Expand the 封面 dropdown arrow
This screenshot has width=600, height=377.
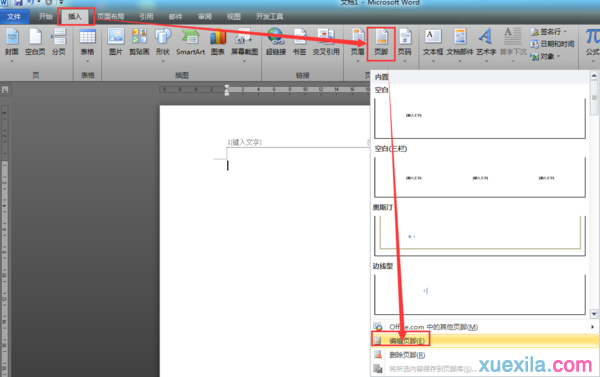12,61
